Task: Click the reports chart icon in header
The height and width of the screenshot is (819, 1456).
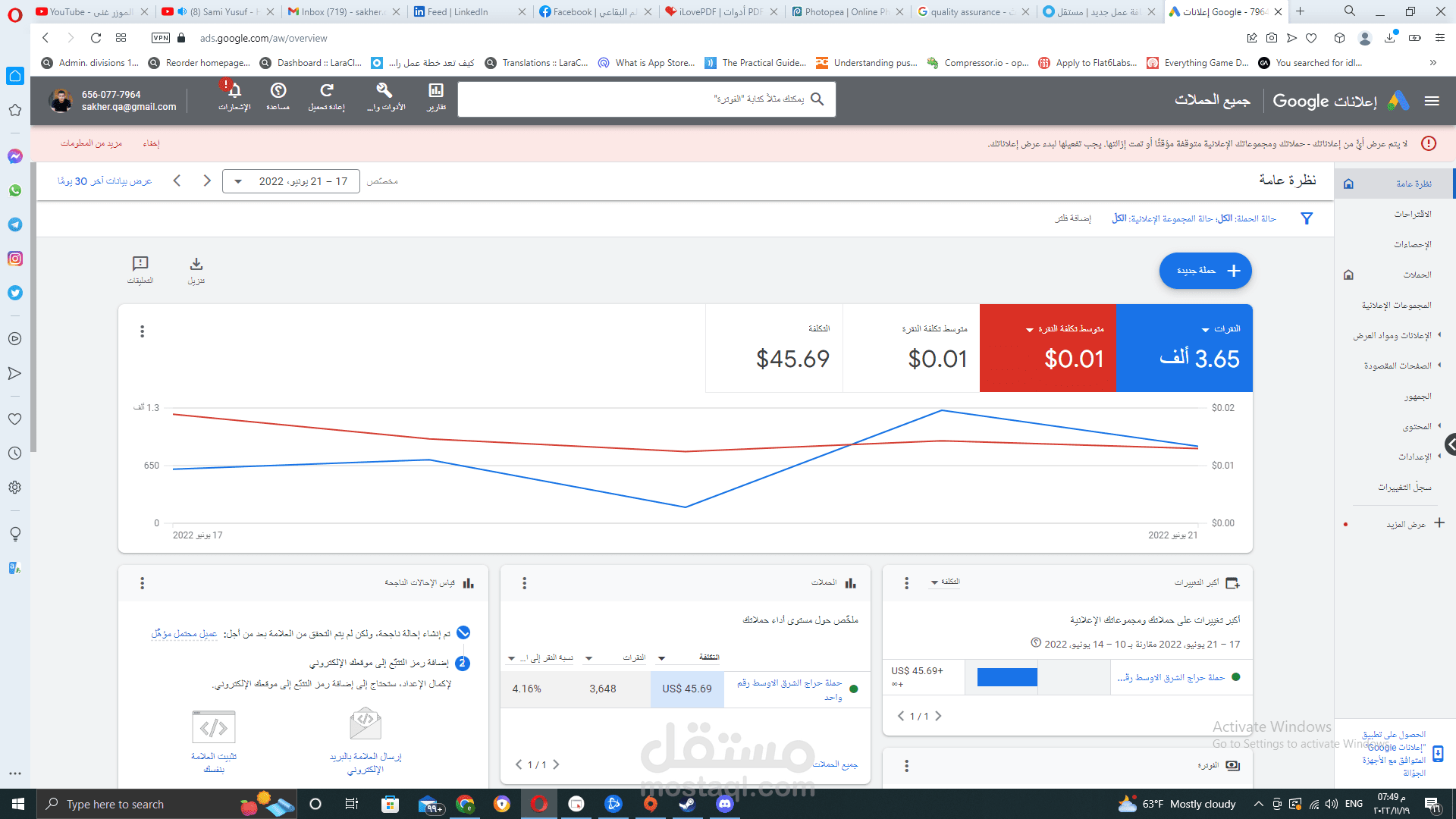Action: click(x=436, y=92)
